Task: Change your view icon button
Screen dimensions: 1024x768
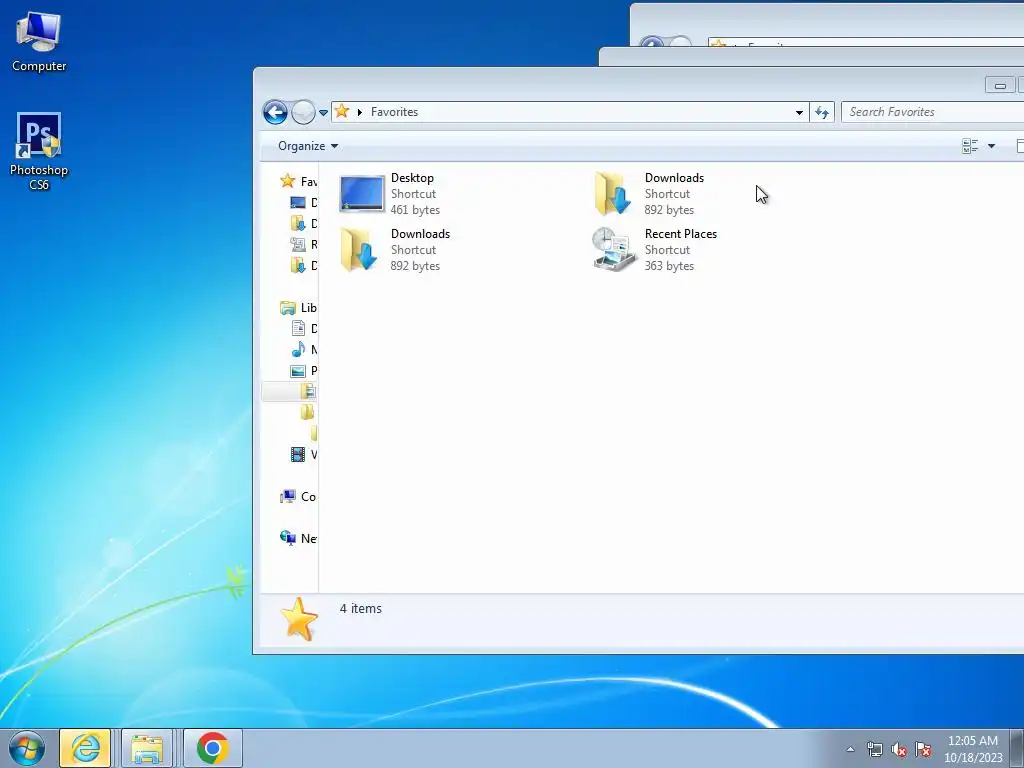Action: point(970,146)
